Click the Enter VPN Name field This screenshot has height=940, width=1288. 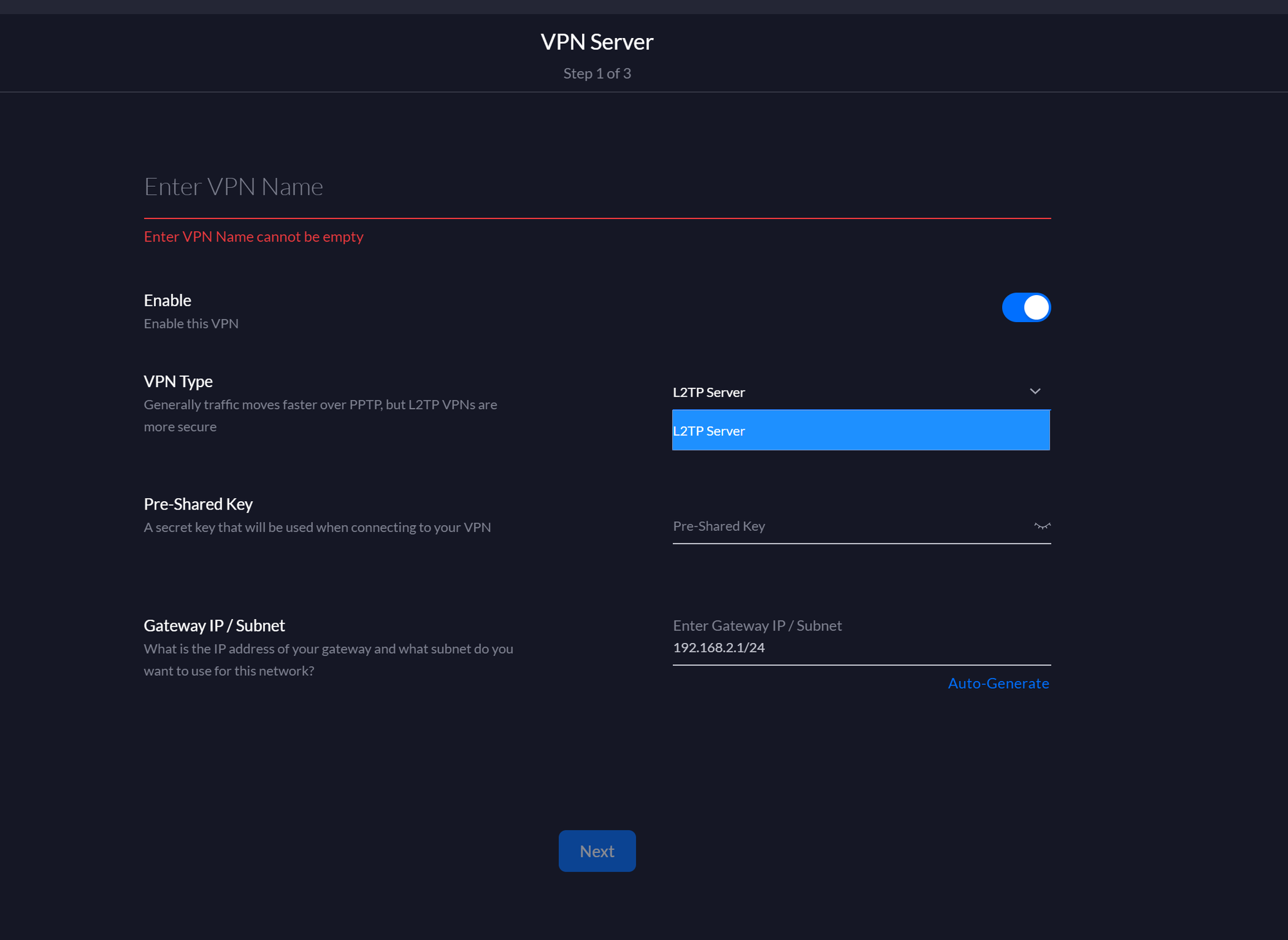click(596, 187)
